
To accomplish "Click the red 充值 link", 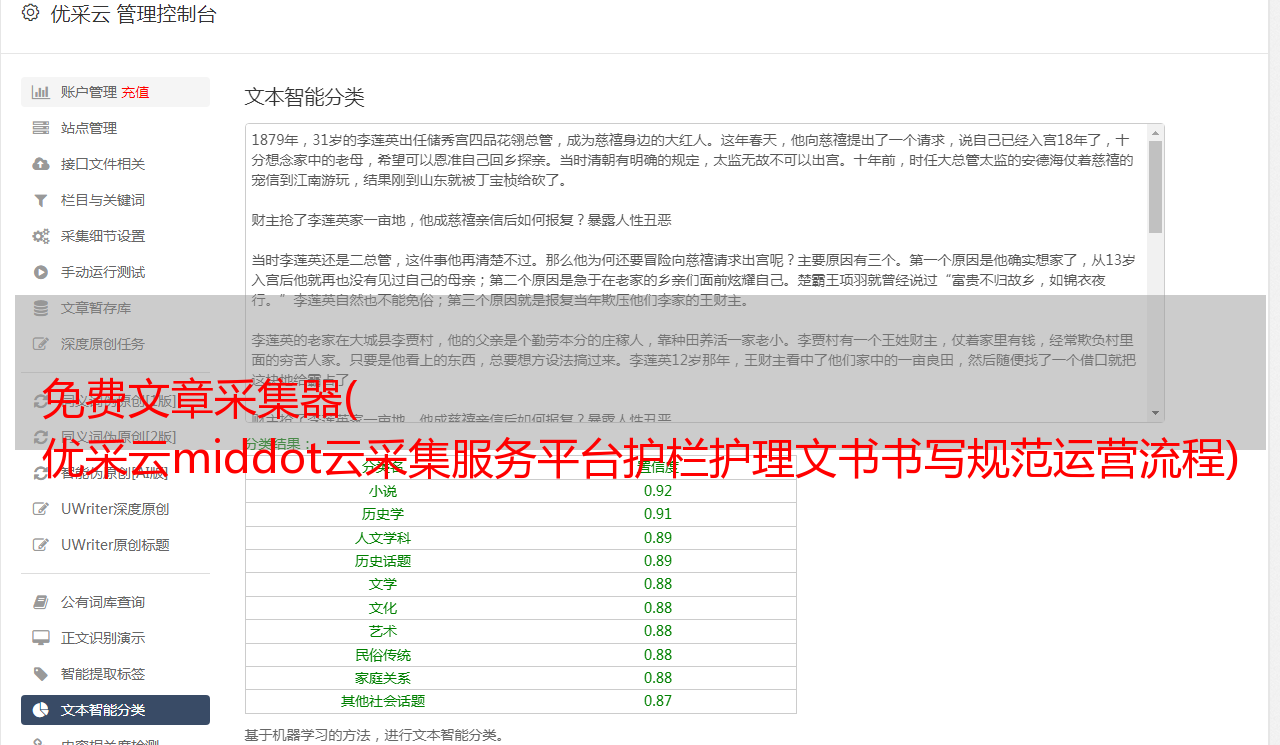I will (135, 92).
